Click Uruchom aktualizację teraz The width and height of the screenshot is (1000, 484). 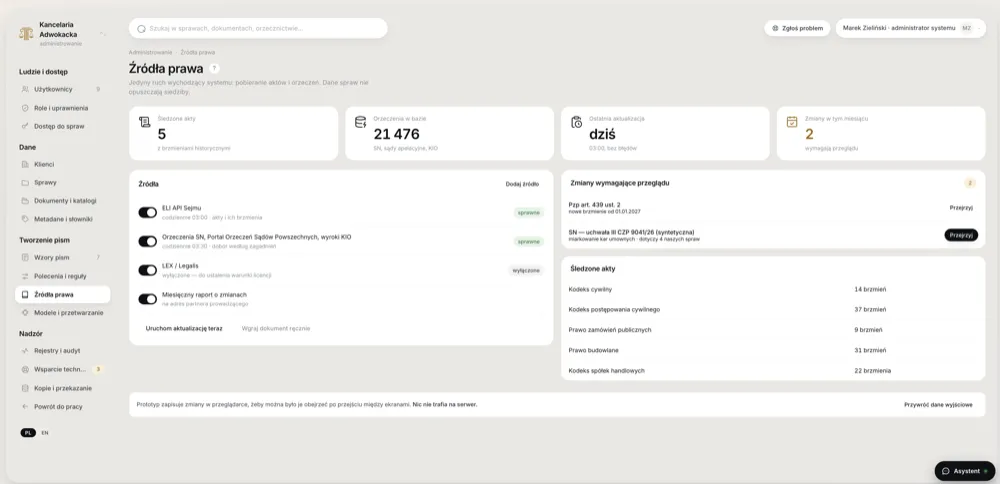click(184, 328)
